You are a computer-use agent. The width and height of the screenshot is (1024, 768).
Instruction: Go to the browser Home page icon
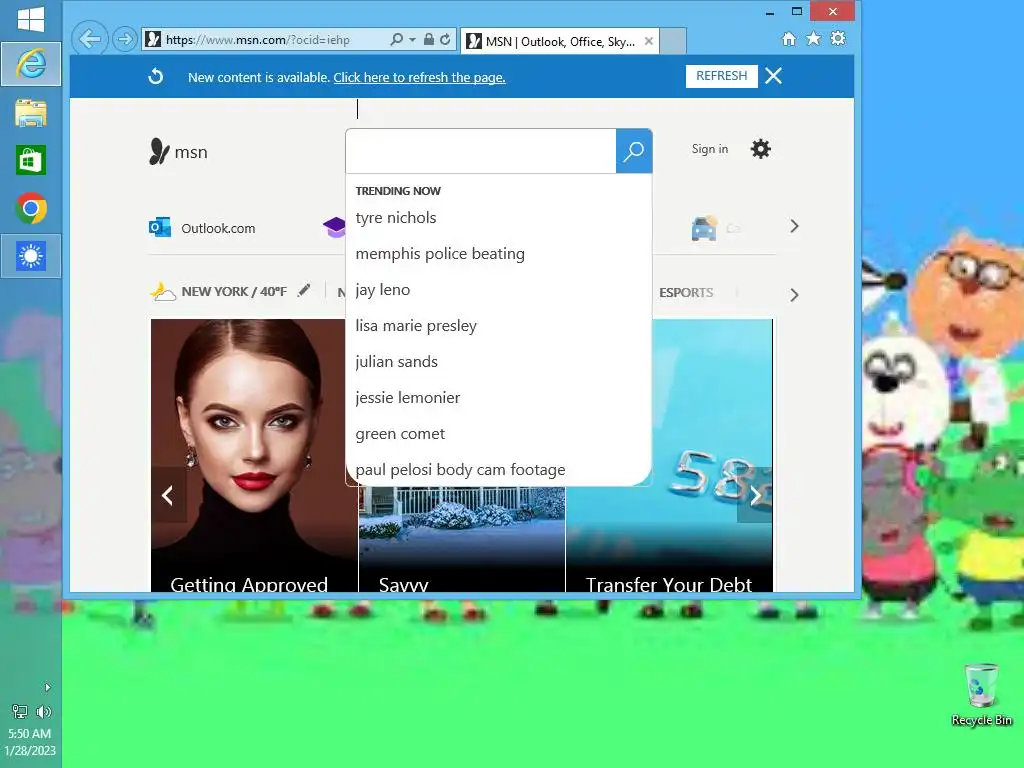pyautogui.click(x=789, y=39)
